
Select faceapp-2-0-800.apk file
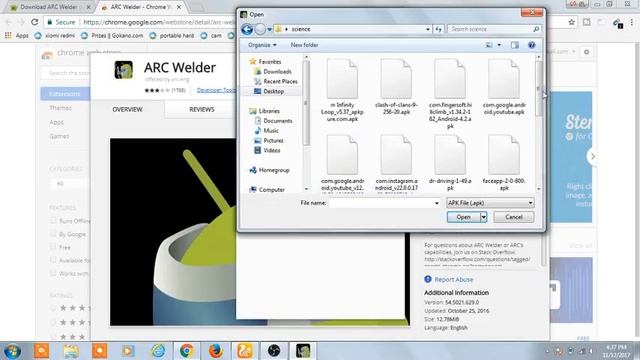pos(504,163)
